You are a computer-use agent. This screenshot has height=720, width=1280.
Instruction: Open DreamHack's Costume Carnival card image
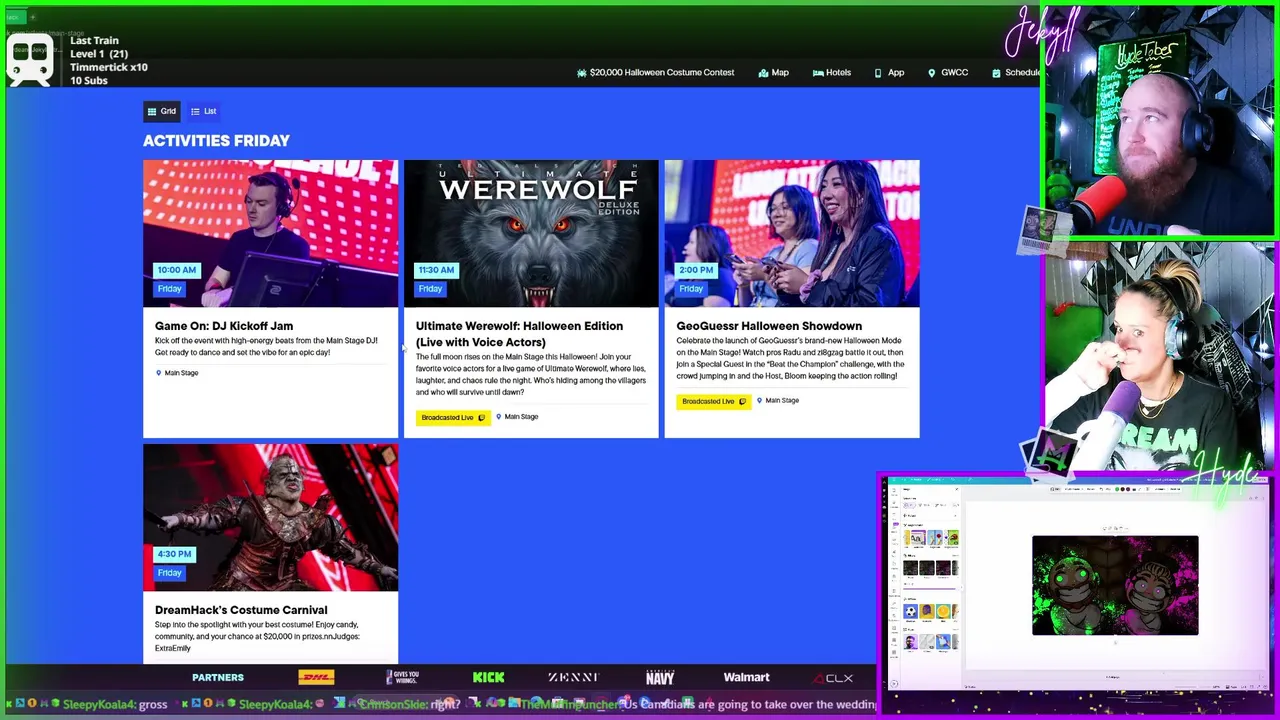click(x=270, y=517)
